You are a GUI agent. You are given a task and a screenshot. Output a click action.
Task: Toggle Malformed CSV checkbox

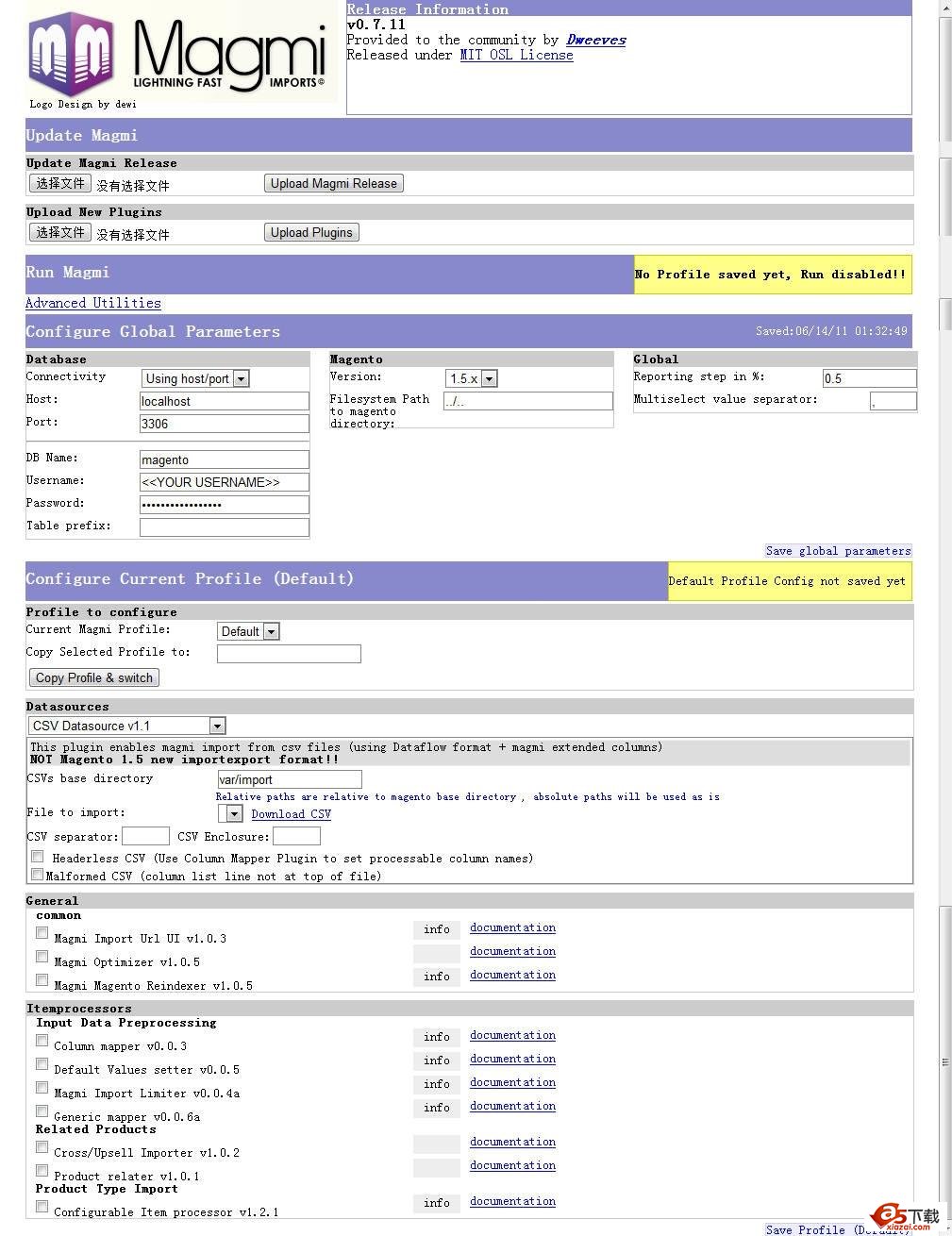click(38, 875)
